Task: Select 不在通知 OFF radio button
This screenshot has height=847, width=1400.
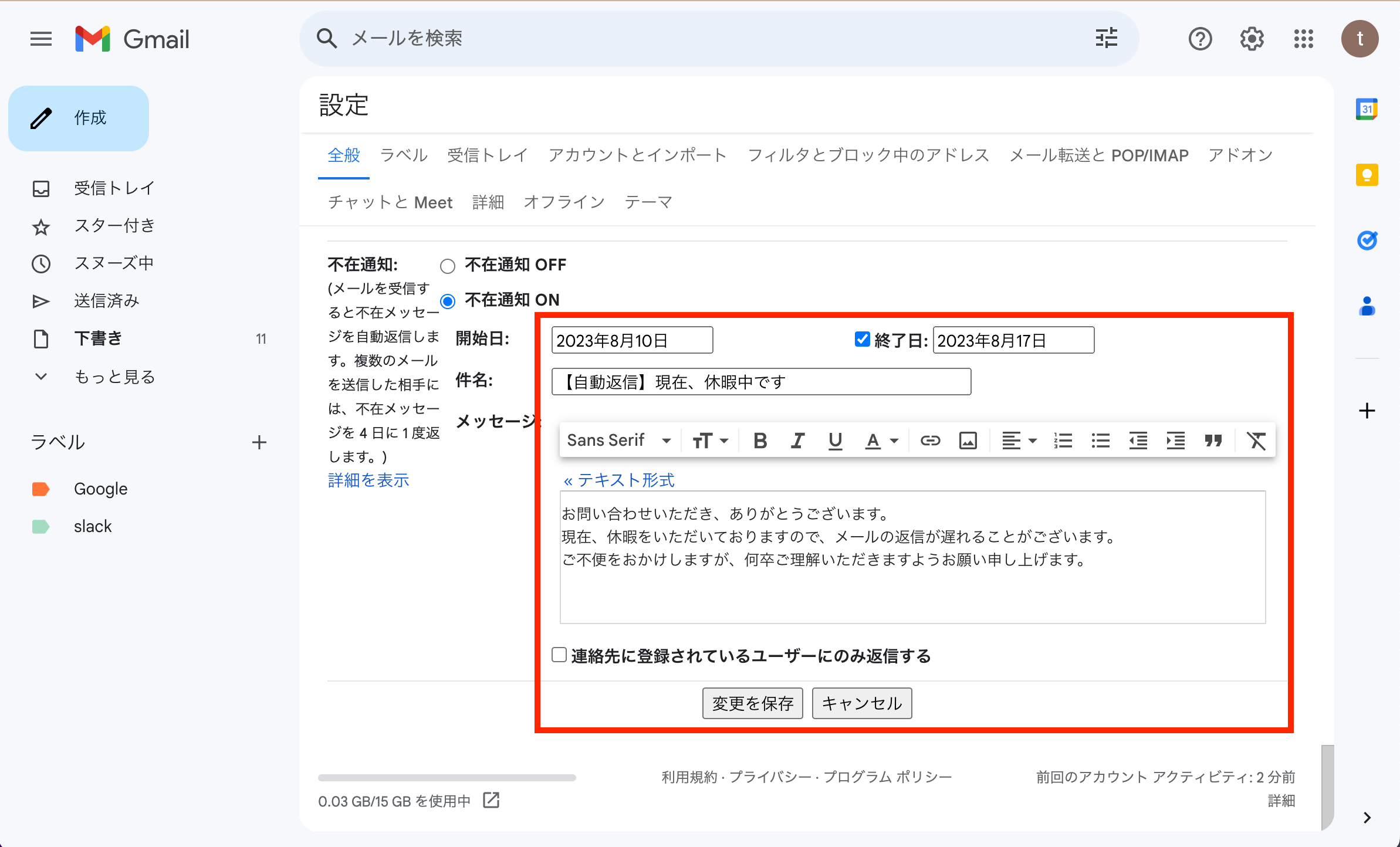Action: pos(448,266)
